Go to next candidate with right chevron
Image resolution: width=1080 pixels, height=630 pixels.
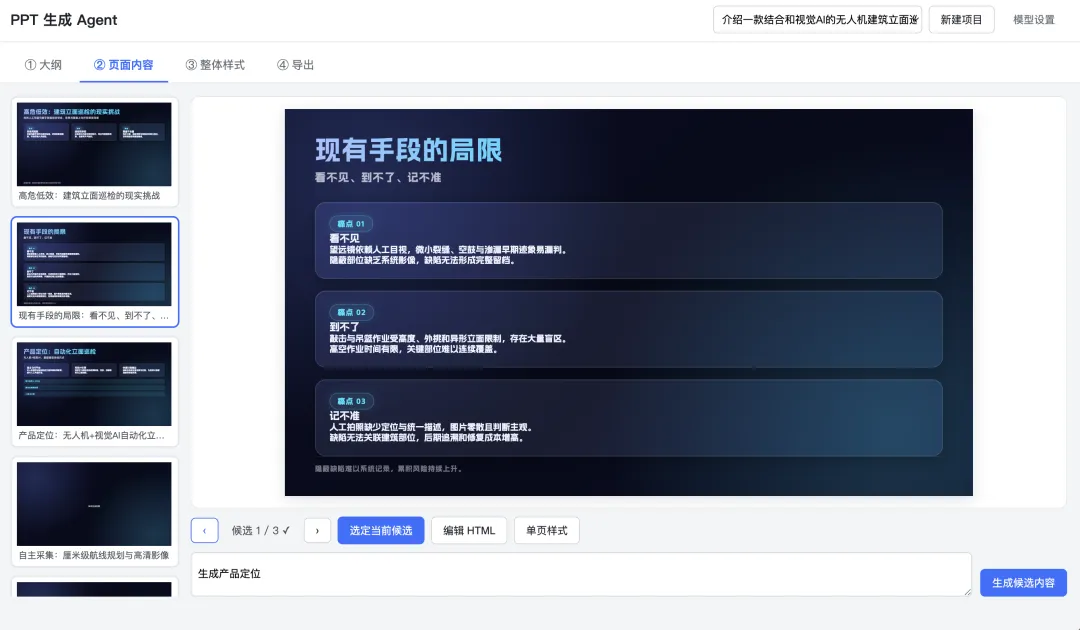317,530
